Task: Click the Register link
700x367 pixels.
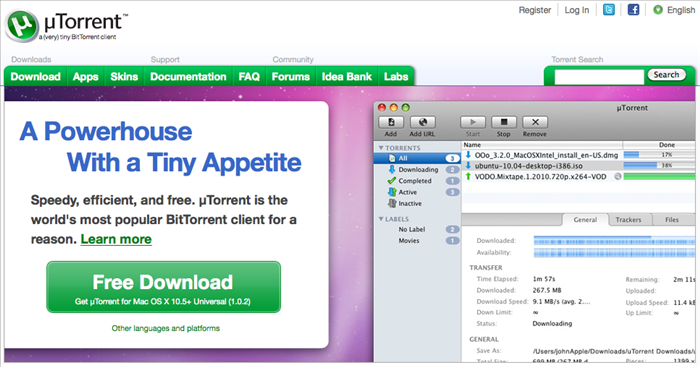Action: coord(535,10)
